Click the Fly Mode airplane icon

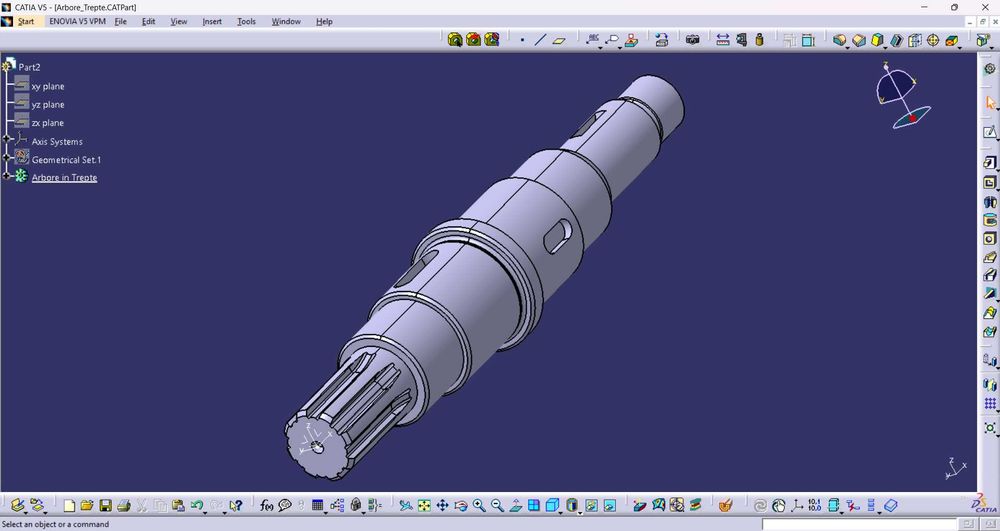click(406, 506)
